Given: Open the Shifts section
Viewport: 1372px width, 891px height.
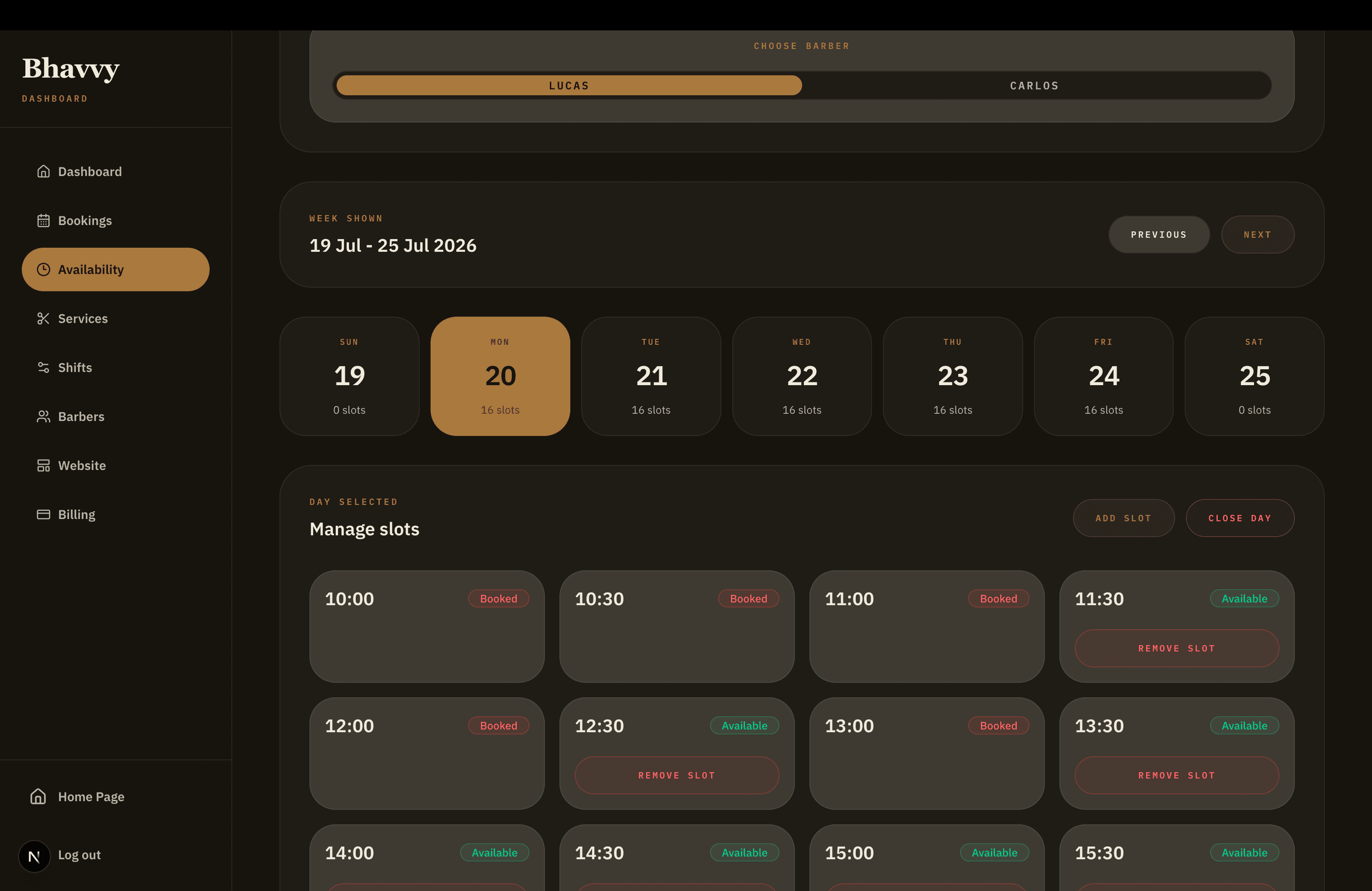Looking at the screenshot, I should (115, 367).
